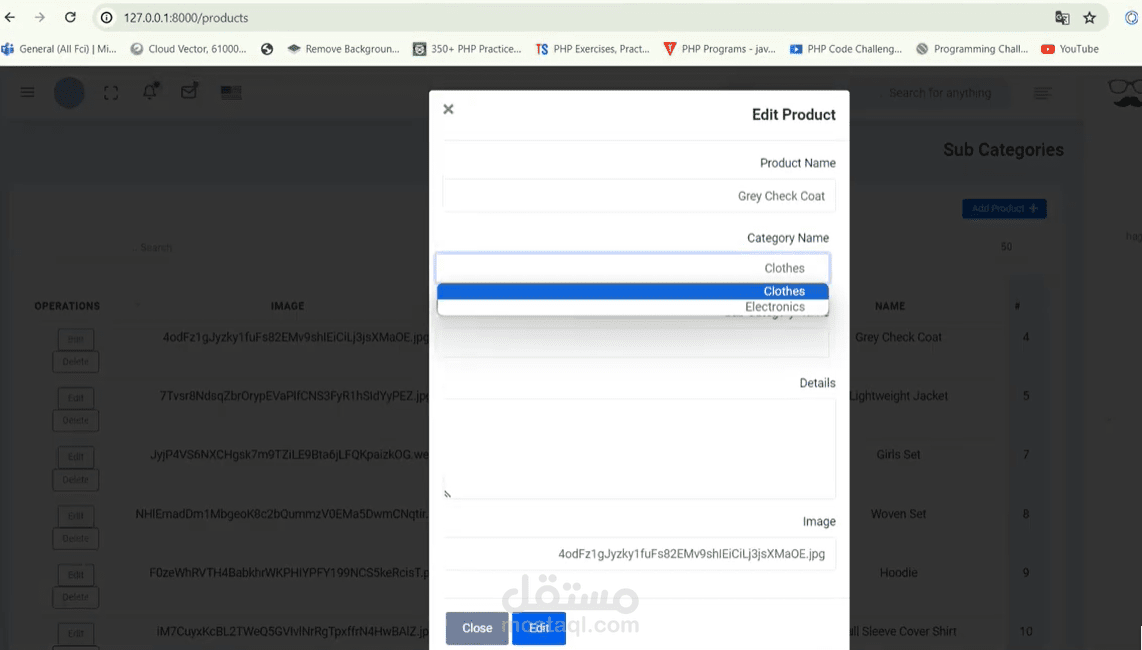Bookmark this page with the star icon
Screen dimensions: 1142x650
coord(1090,17)
